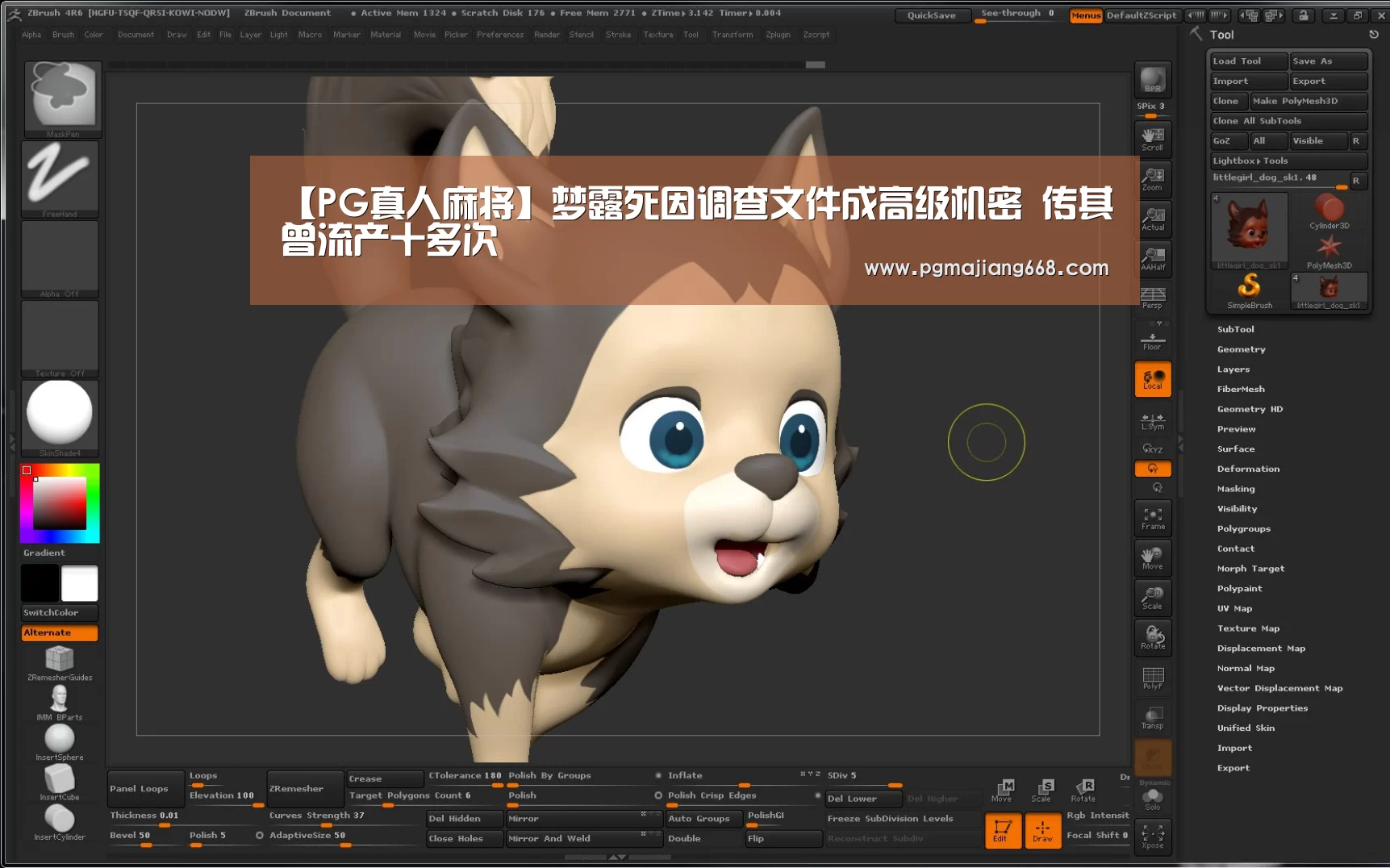
Task: Toggle Draw mode button
Action: click(1042, 830)
